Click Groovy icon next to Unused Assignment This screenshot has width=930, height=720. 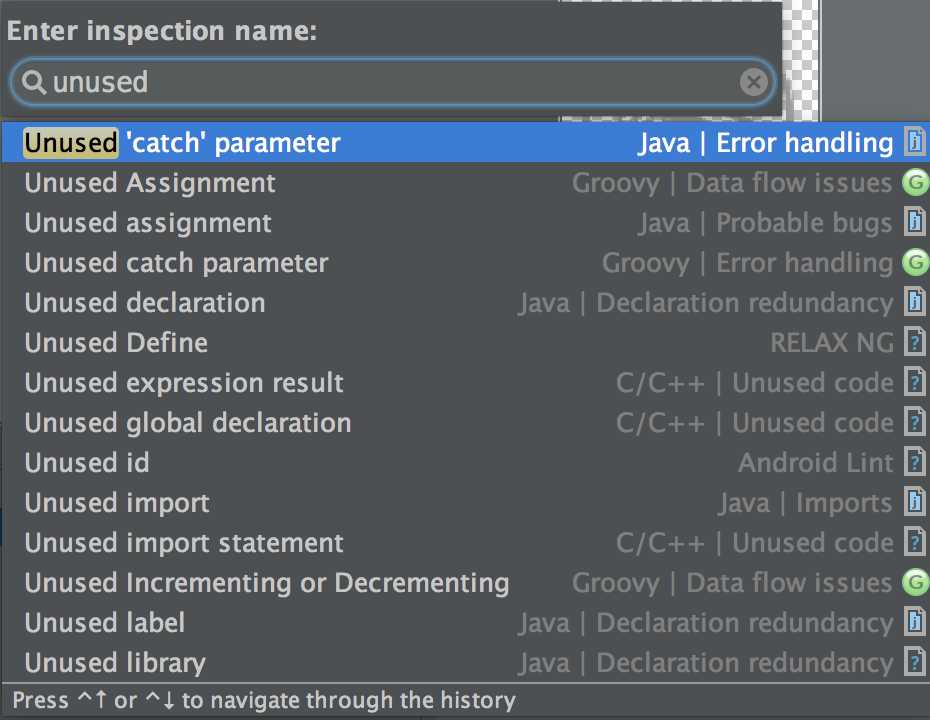click(x=914, y=183)
